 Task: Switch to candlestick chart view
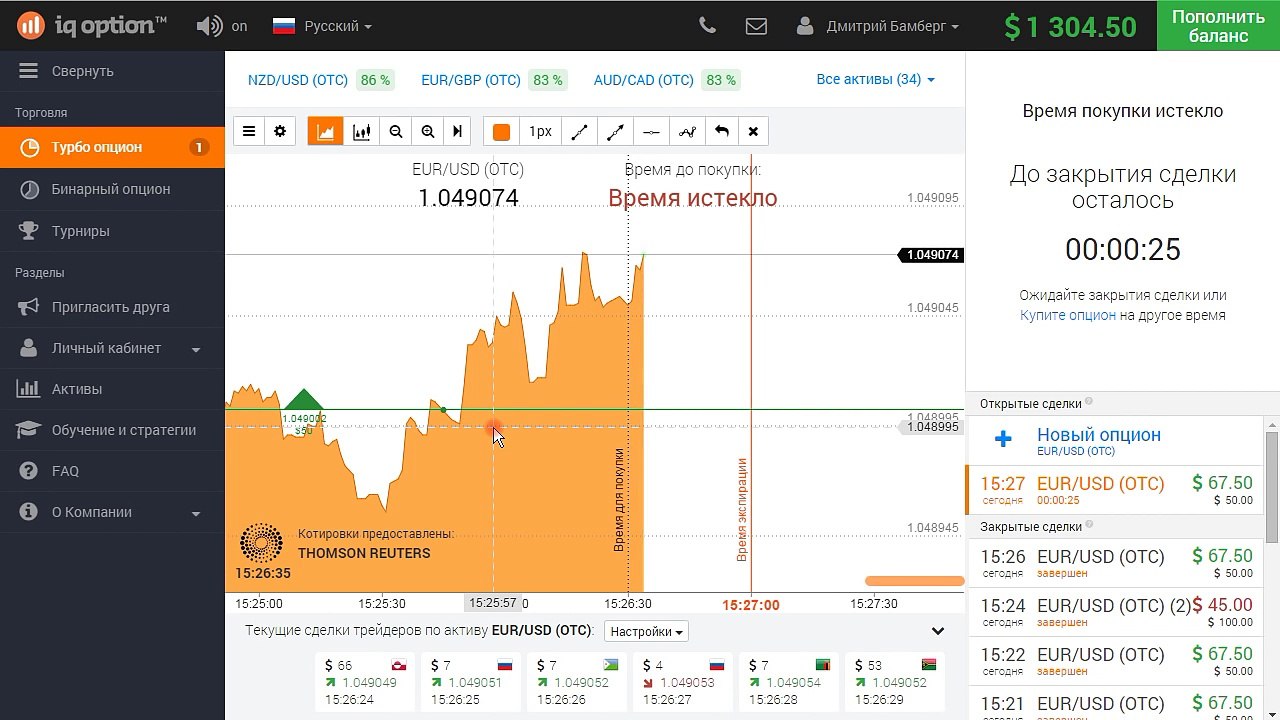[362, 132]
